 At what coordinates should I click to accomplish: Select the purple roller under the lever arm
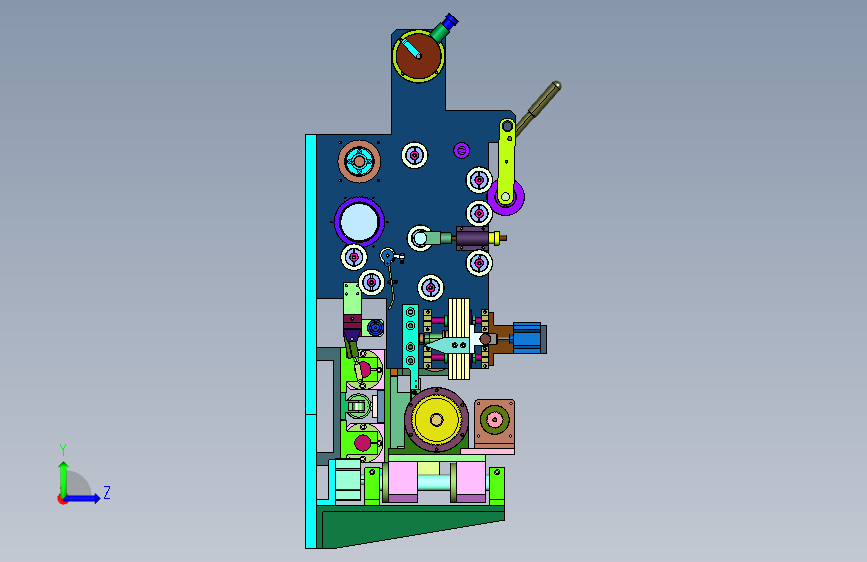click(x=506, y=199)
